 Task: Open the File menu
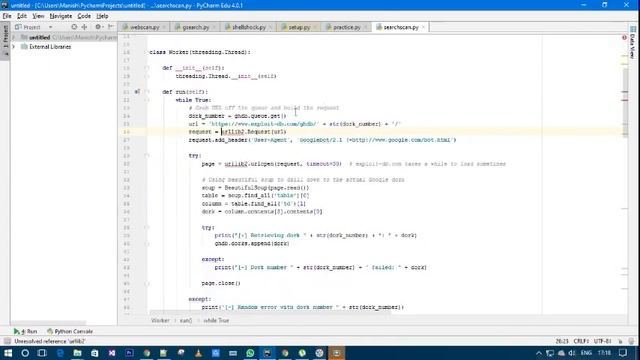tap(7, 16)
